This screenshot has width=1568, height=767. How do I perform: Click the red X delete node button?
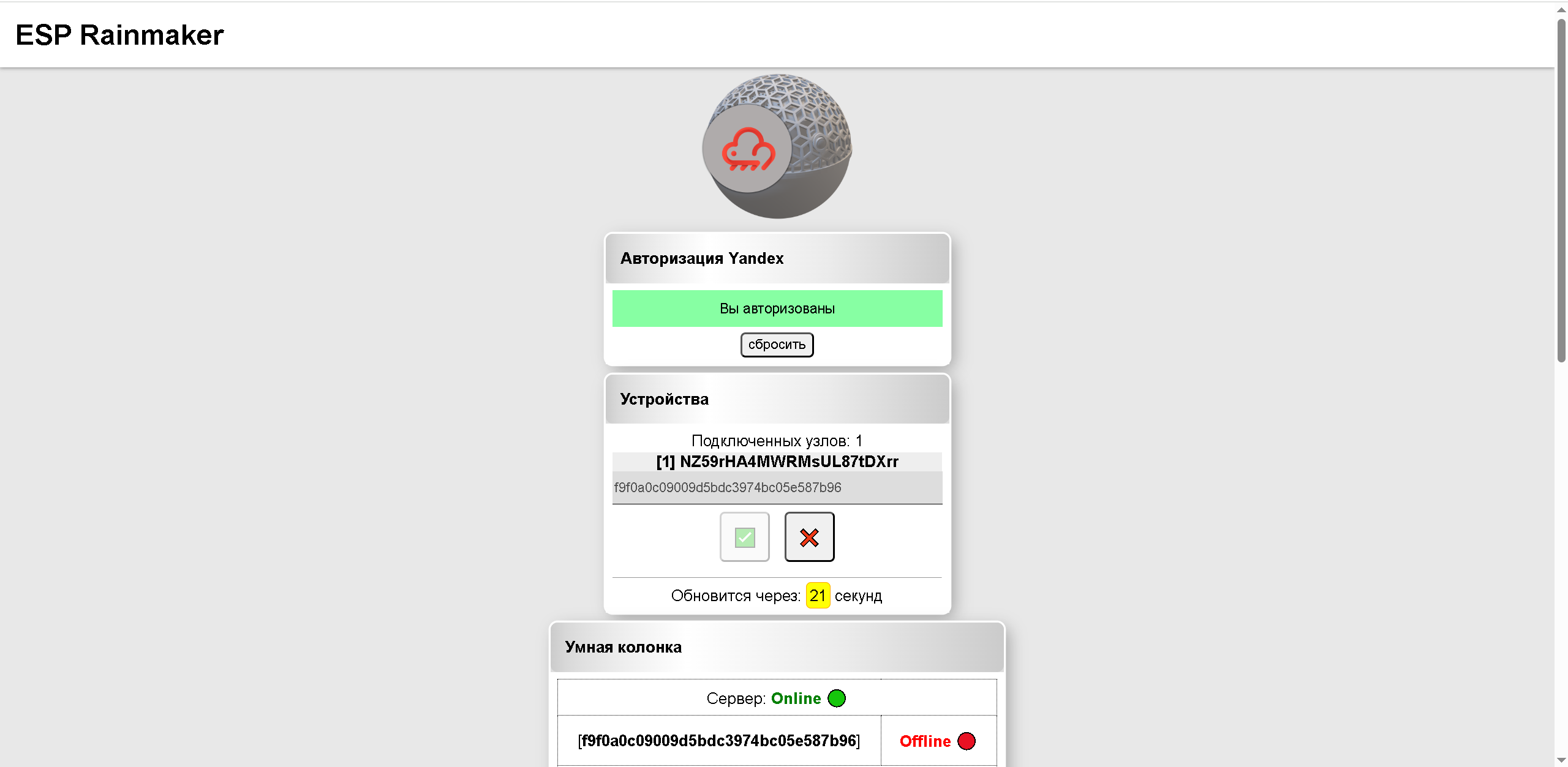[x=809, y=537]
